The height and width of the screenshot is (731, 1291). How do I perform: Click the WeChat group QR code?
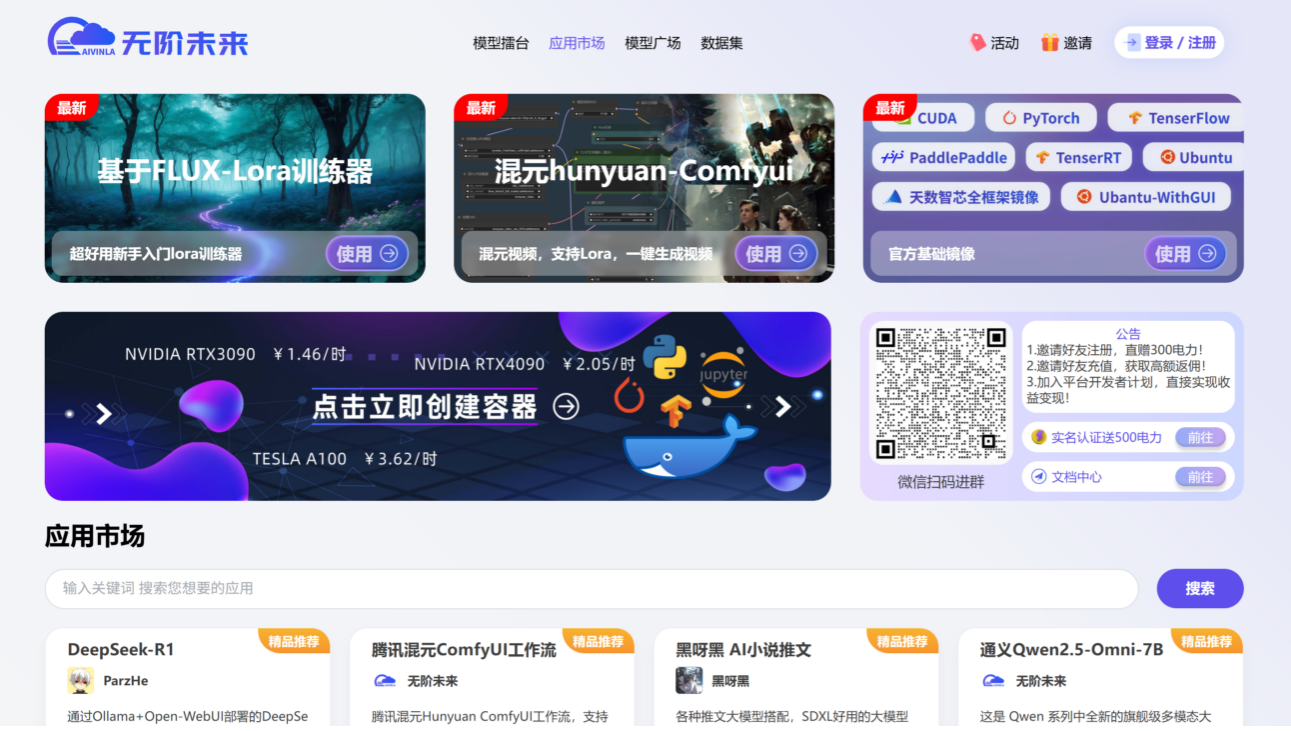[x=941, y=393]
